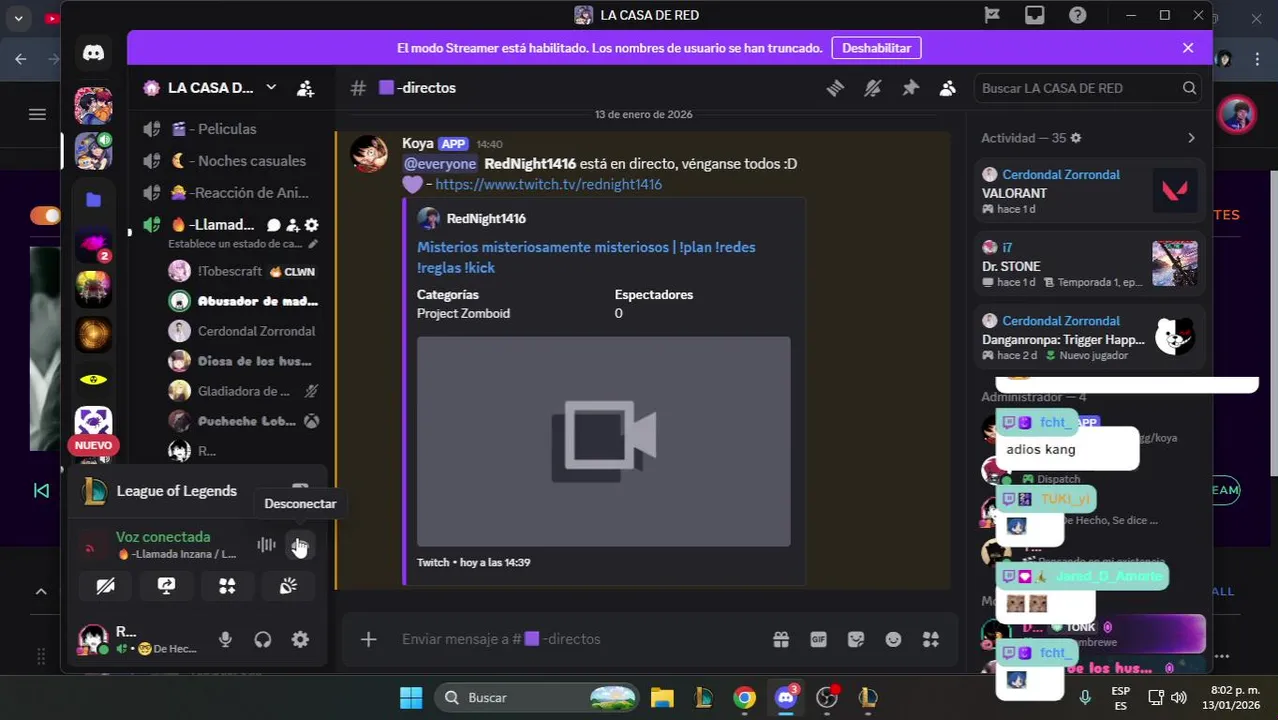Open the gift icon in message bar
This screenshot has width=1278, height=720.
[781, 639]
